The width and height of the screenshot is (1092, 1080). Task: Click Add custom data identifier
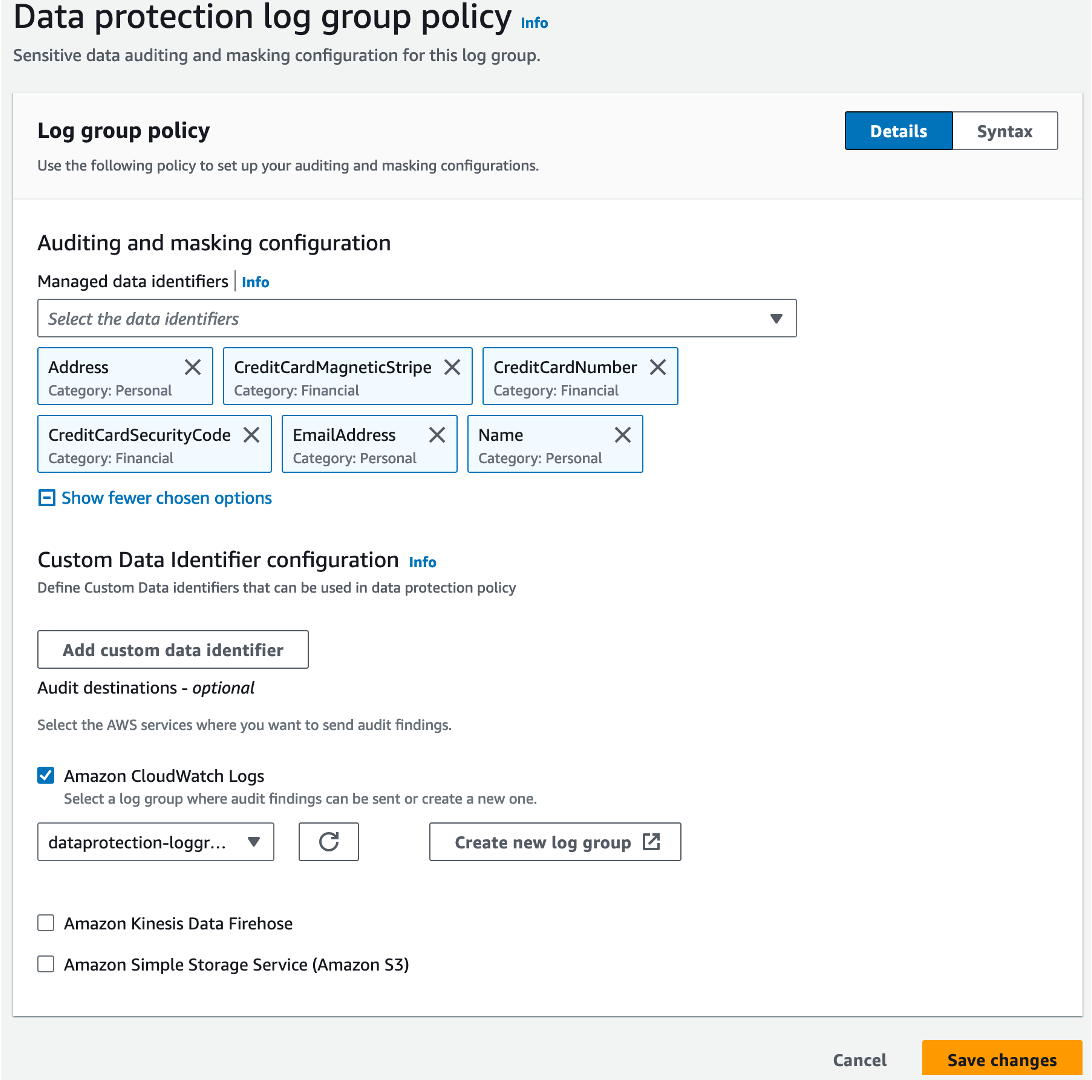(x=172, y=649)
